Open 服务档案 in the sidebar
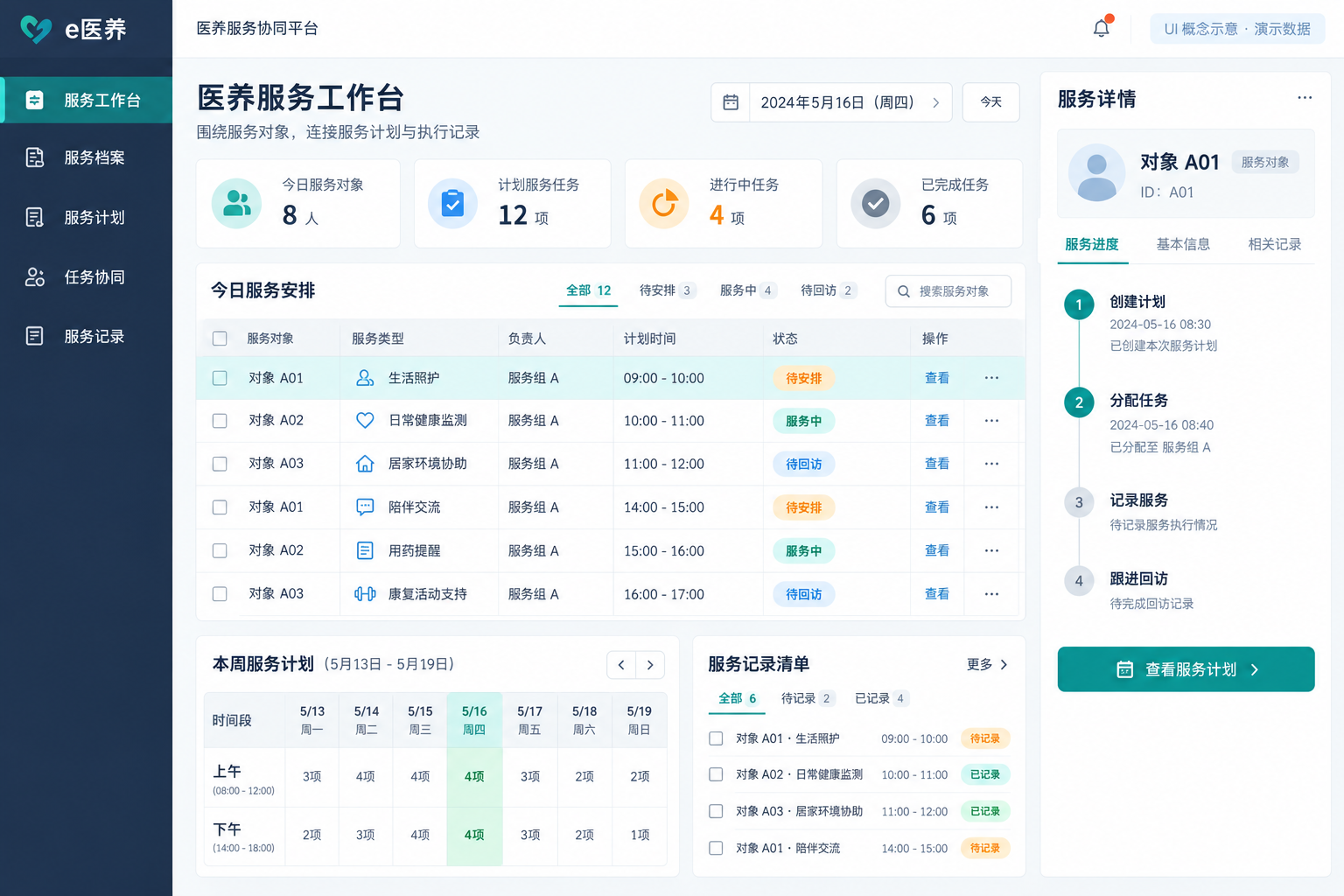 coord(87,157)
